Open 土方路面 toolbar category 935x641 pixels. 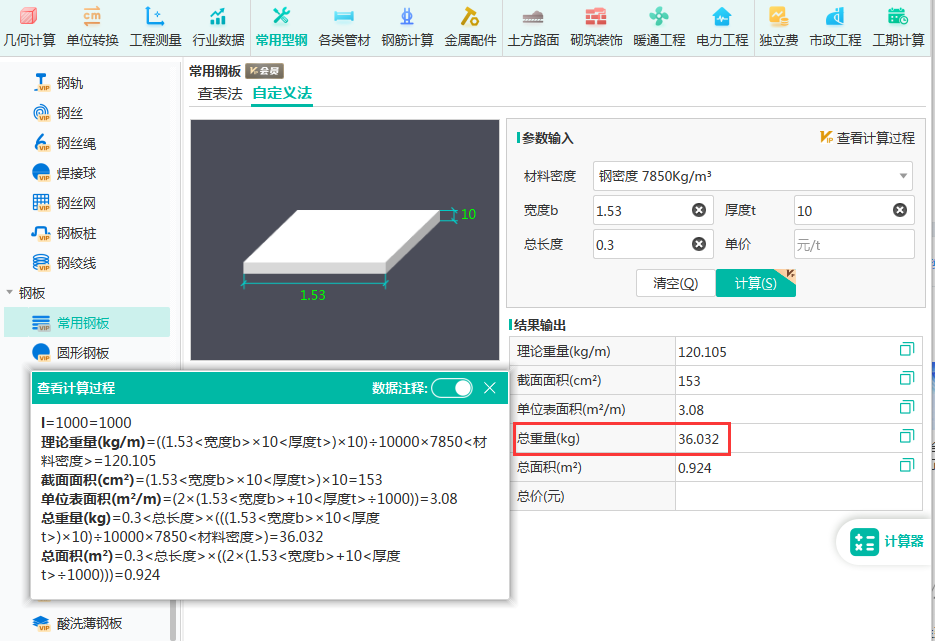pyautogui.click(x=533, y=27)
